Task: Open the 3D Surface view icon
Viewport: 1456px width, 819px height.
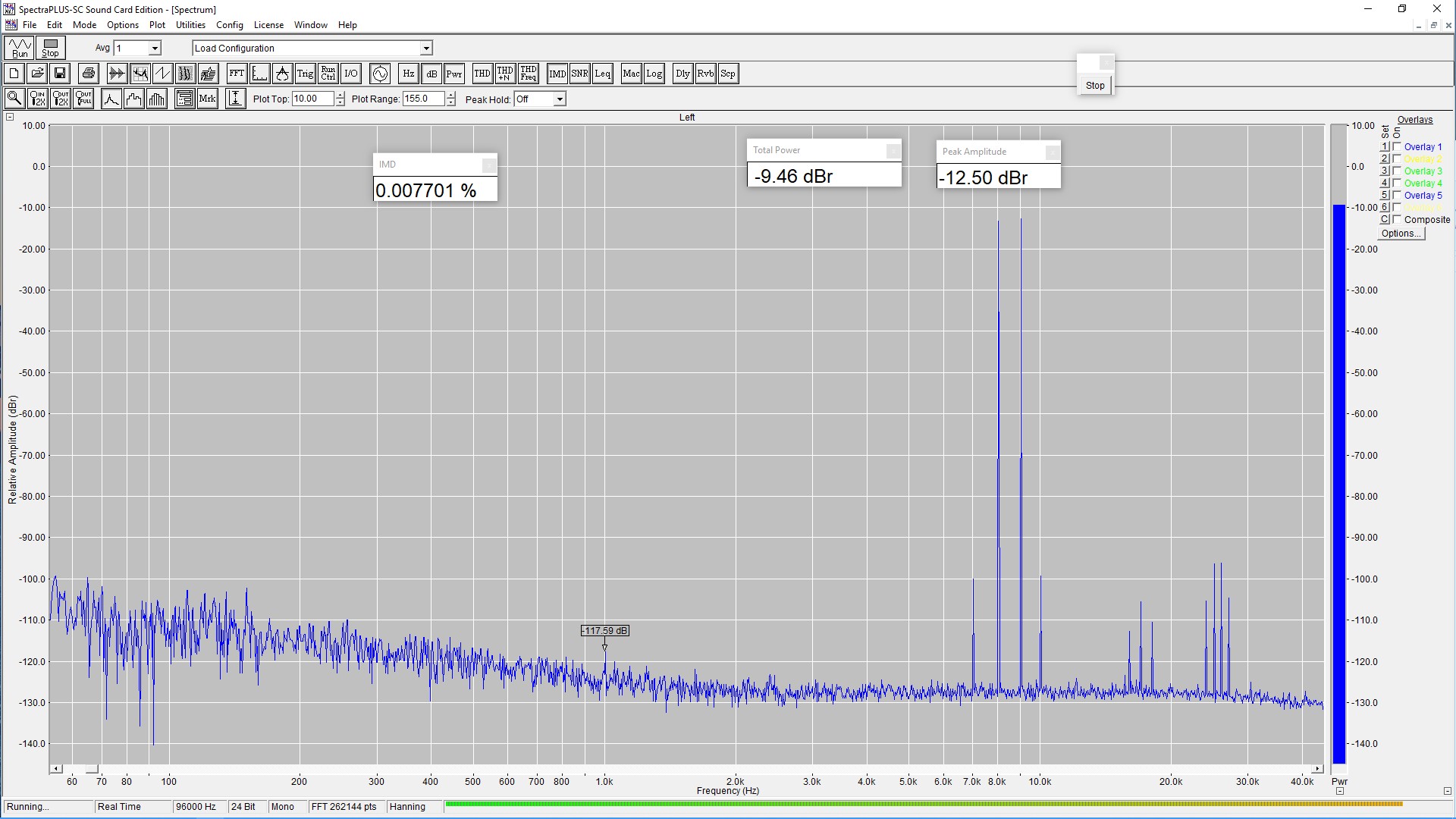Action: click(208, 74)
